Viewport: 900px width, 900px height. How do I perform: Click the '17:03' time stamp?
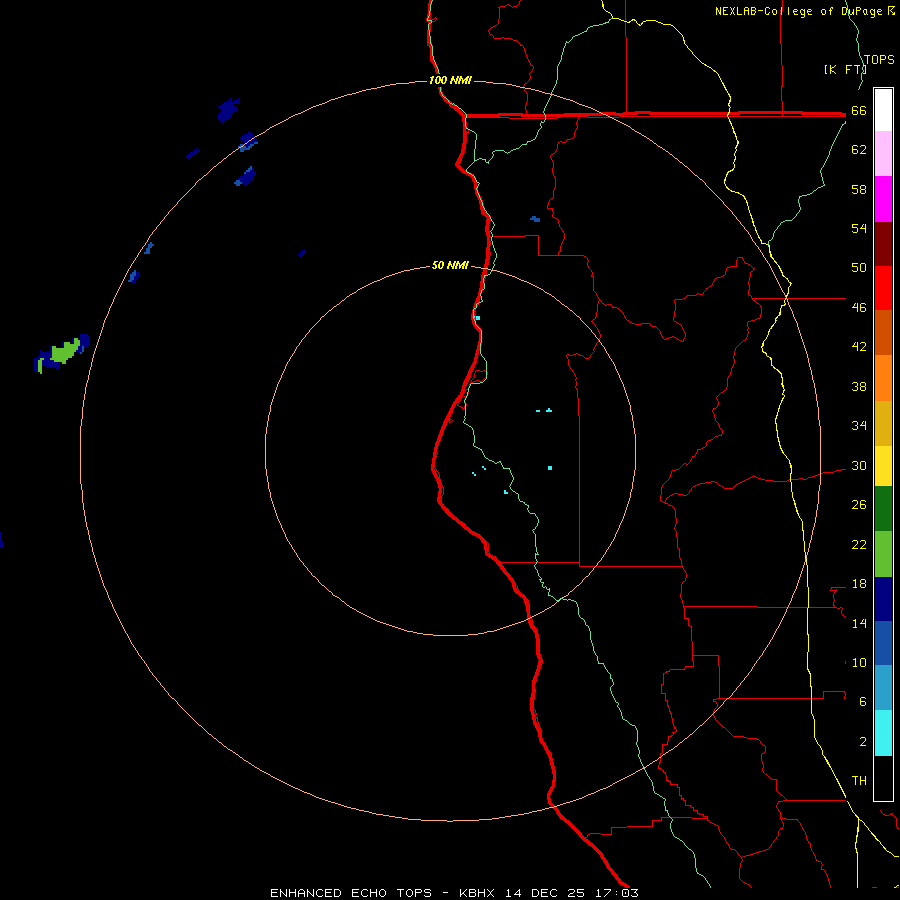click(617, 893)
